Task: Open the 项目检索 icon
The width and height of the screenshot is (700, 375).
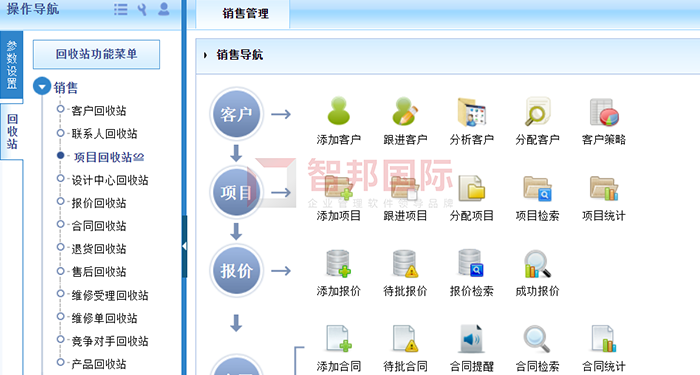Action: (538, 188)
